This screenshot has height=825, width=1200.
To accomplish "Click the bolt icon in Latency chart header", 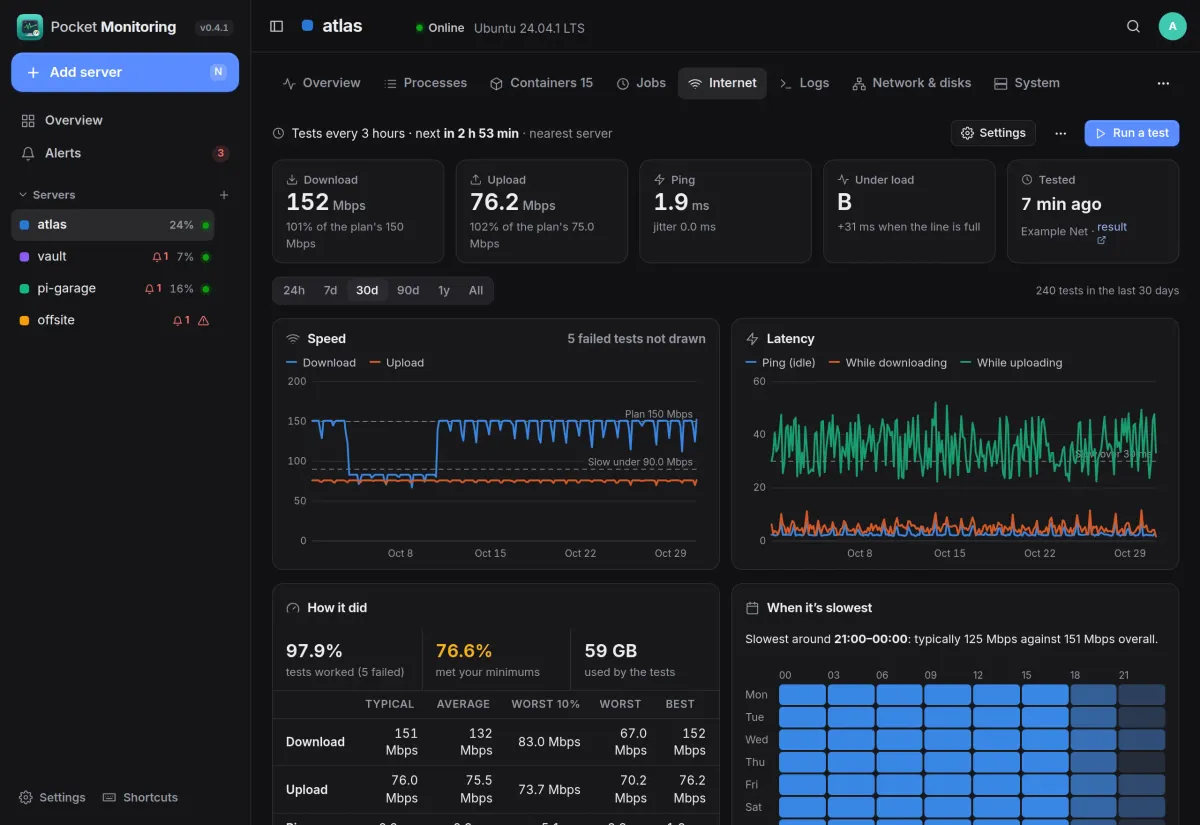I will point(753,339).
